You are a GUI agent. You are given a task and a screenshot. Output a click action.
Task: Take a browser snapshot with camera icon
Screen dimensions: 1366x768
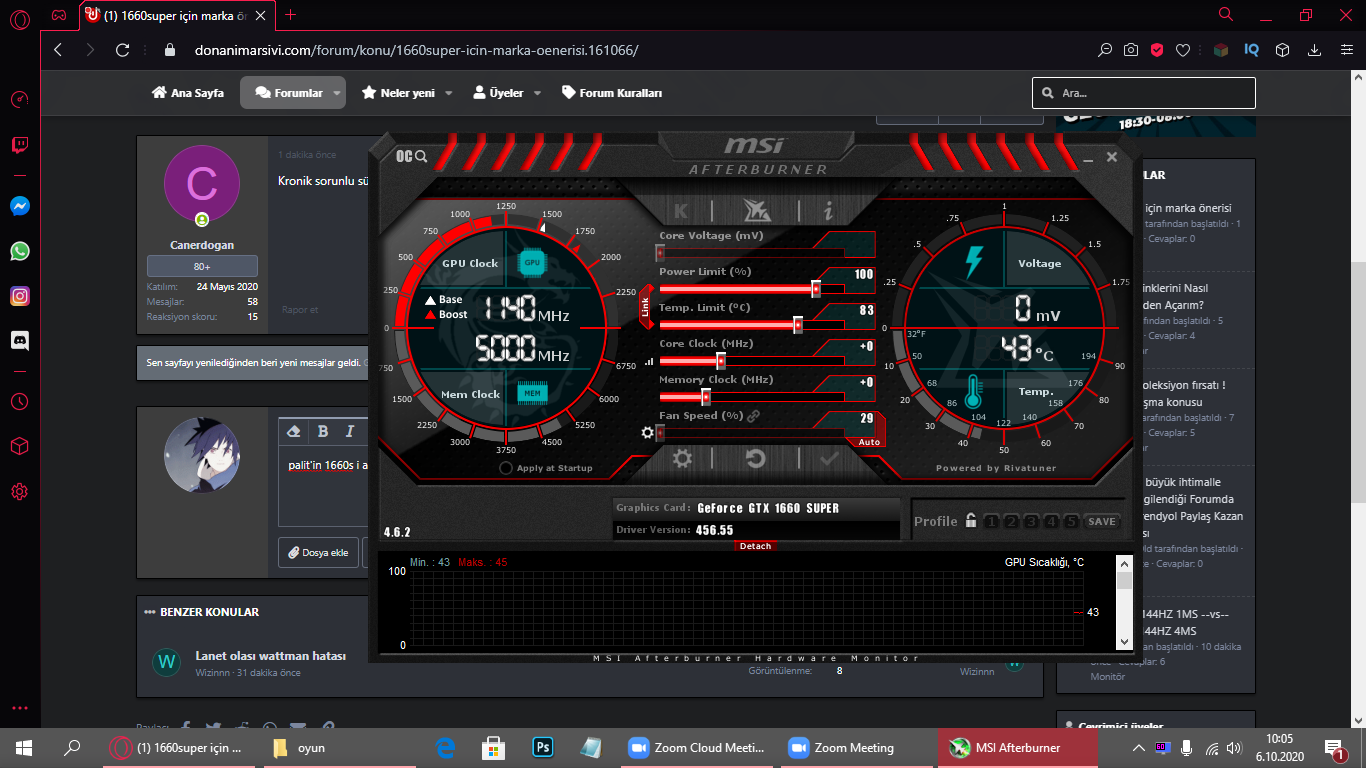[x=1131, y=50]
